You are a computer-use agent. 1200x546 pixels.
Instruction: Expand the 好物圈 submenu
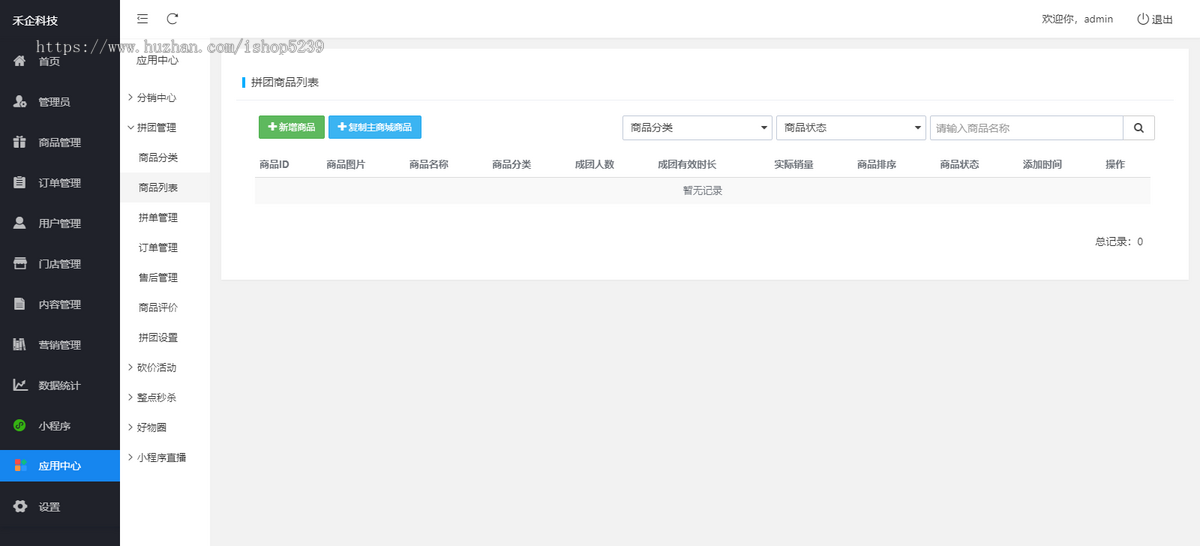(165, 428)
